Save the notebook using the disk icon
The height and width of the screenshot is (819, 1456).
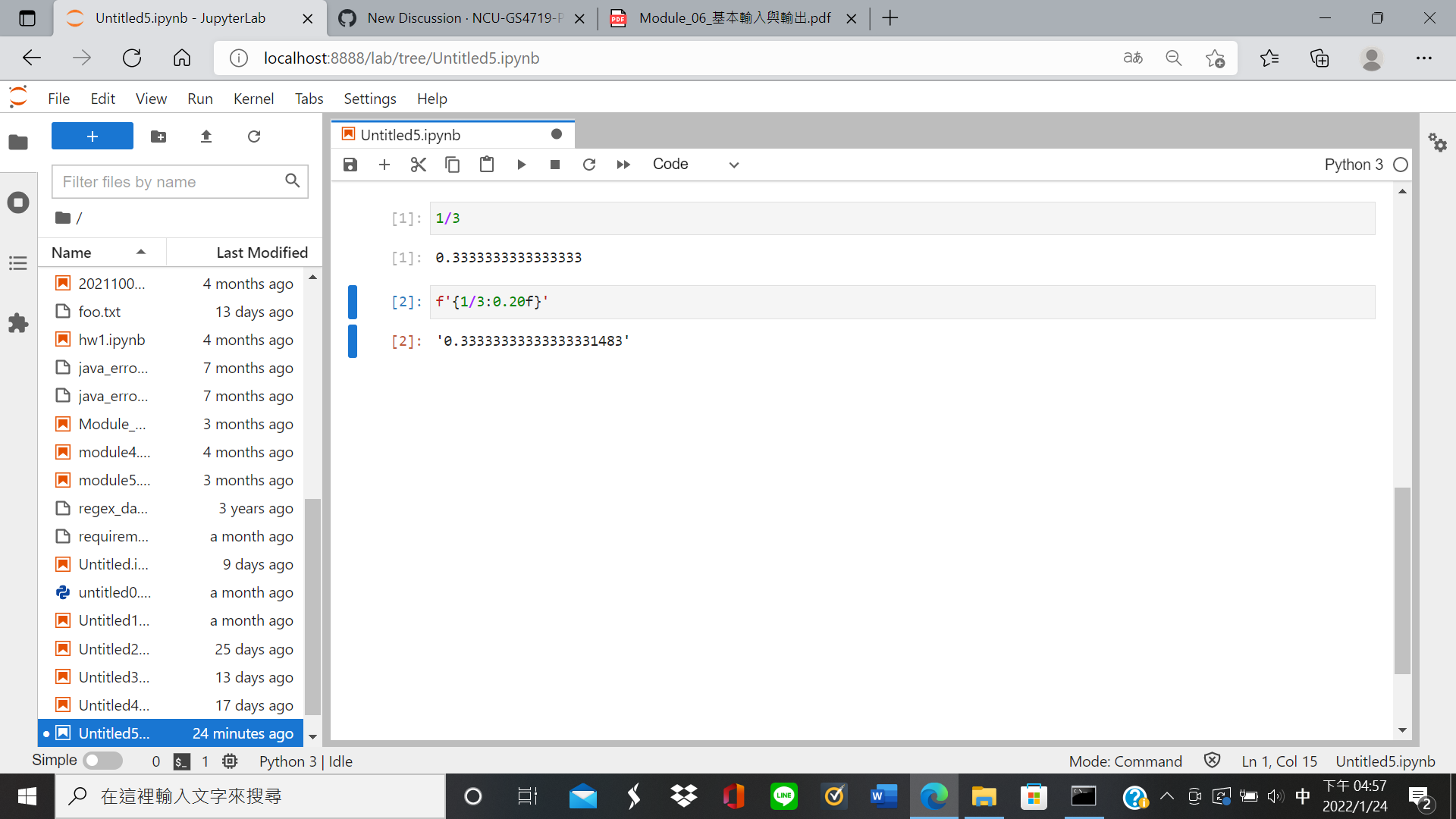(350, 164)
